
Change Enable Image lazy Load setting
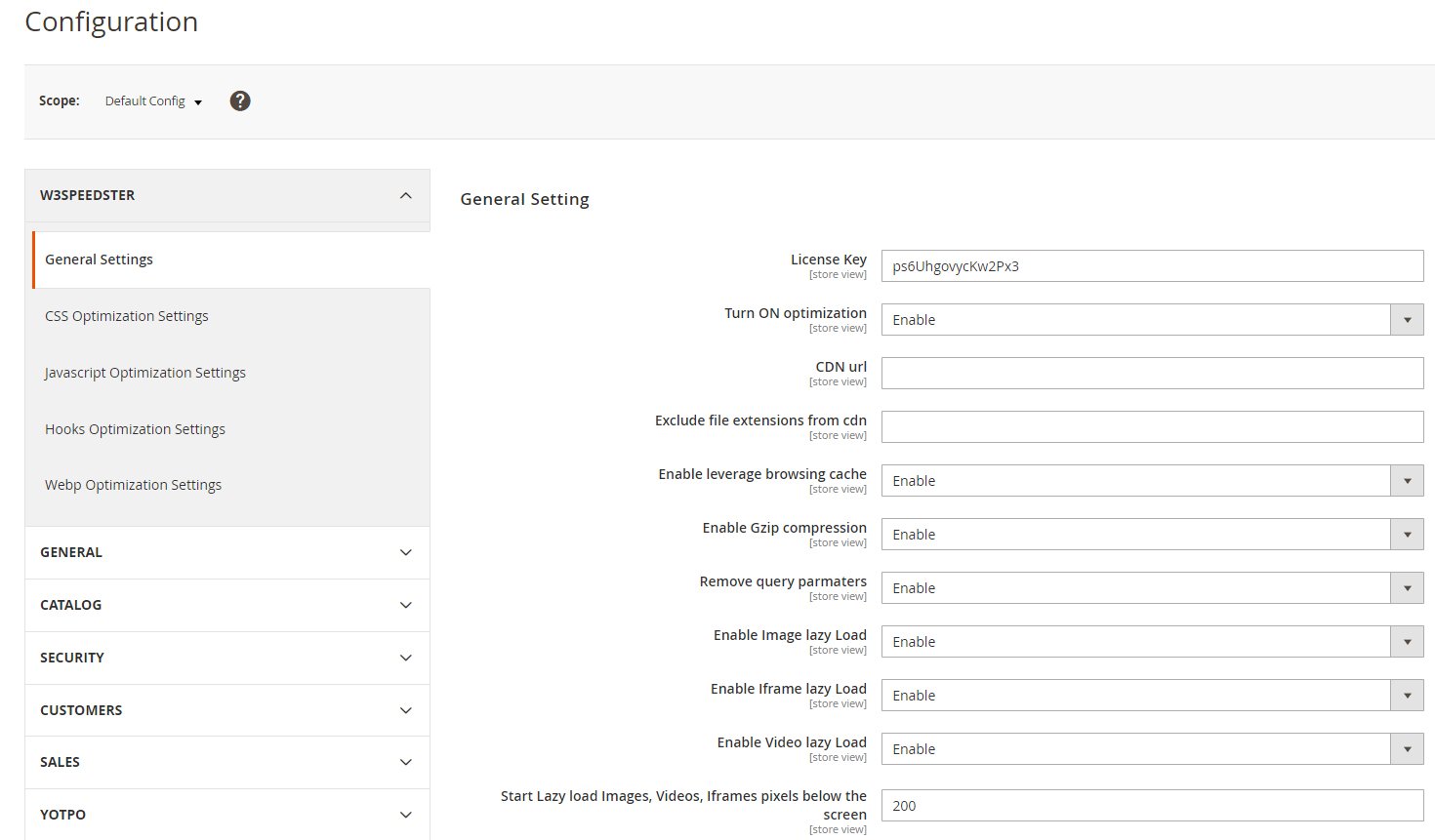[x=1152, y=642]
